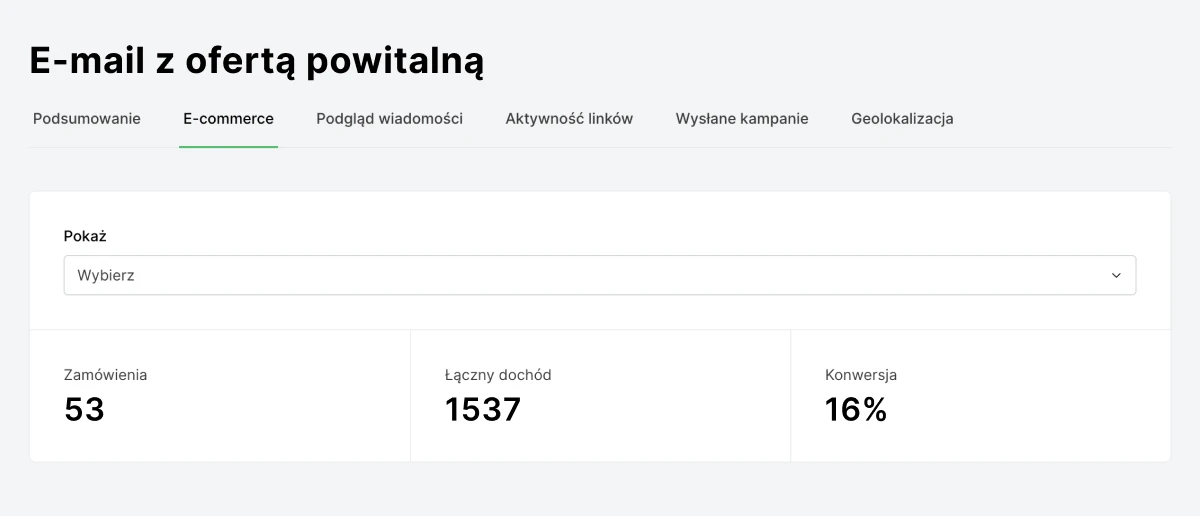This screenshot has height=516, width=1200.
Task: Select the conversion value 16%
Action: (856, 409)
